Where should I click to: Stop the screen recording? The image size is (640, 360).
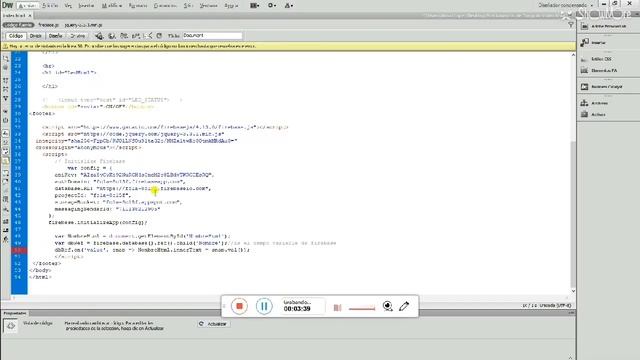(x=239, y=306)
